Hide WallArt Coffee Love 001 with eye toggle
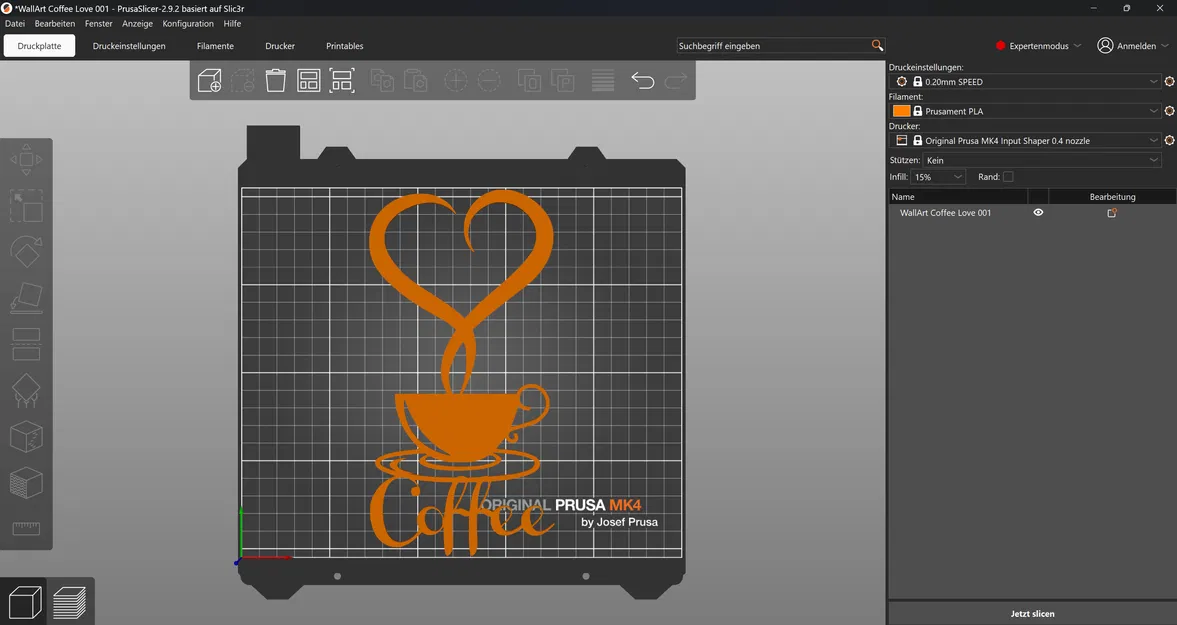 (1038, 212)
